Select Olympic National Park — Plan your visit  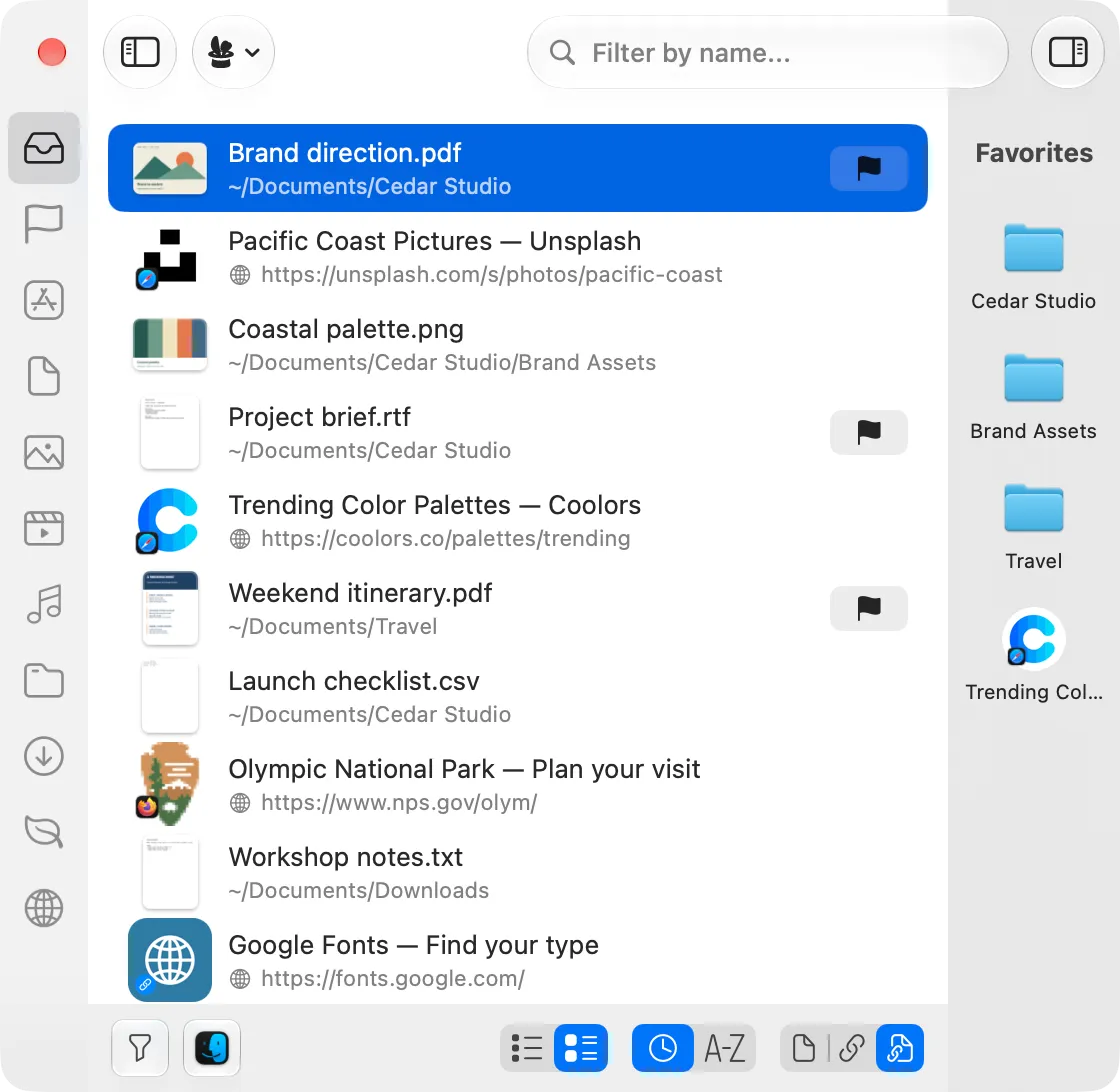[x=518, y=784]
